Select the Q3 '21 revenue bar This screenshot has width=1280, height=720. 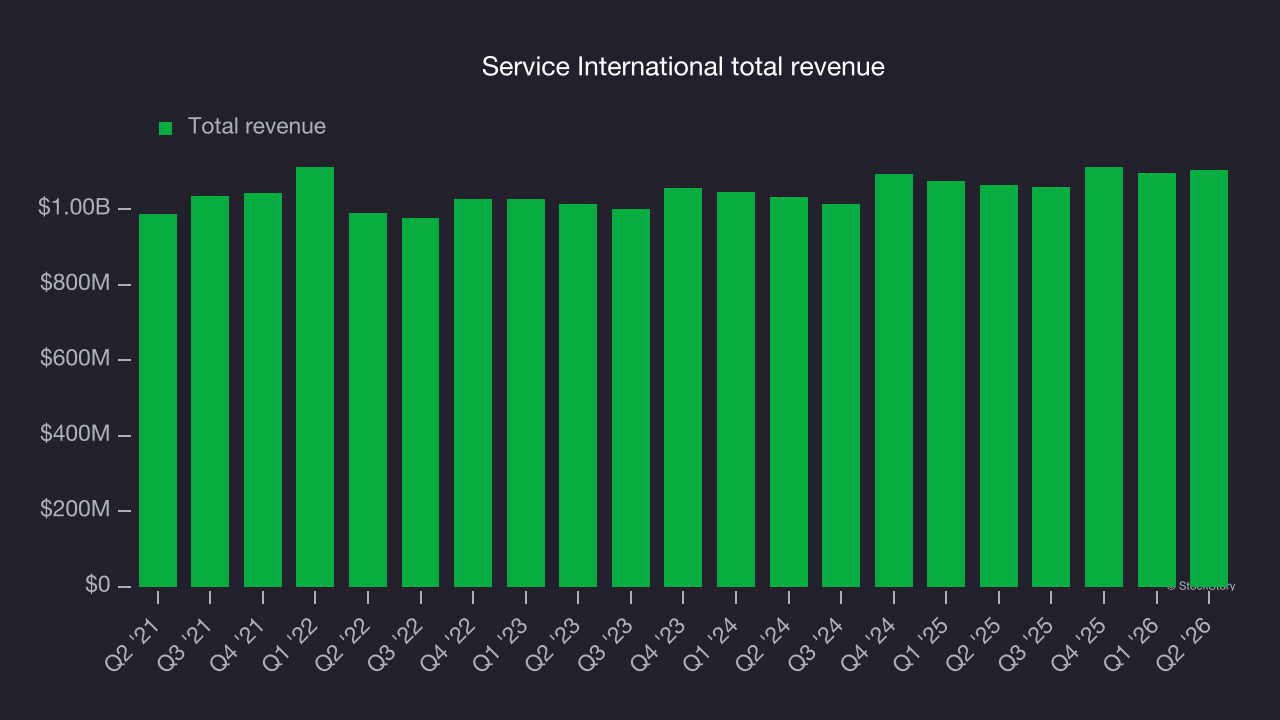(210, 391)
